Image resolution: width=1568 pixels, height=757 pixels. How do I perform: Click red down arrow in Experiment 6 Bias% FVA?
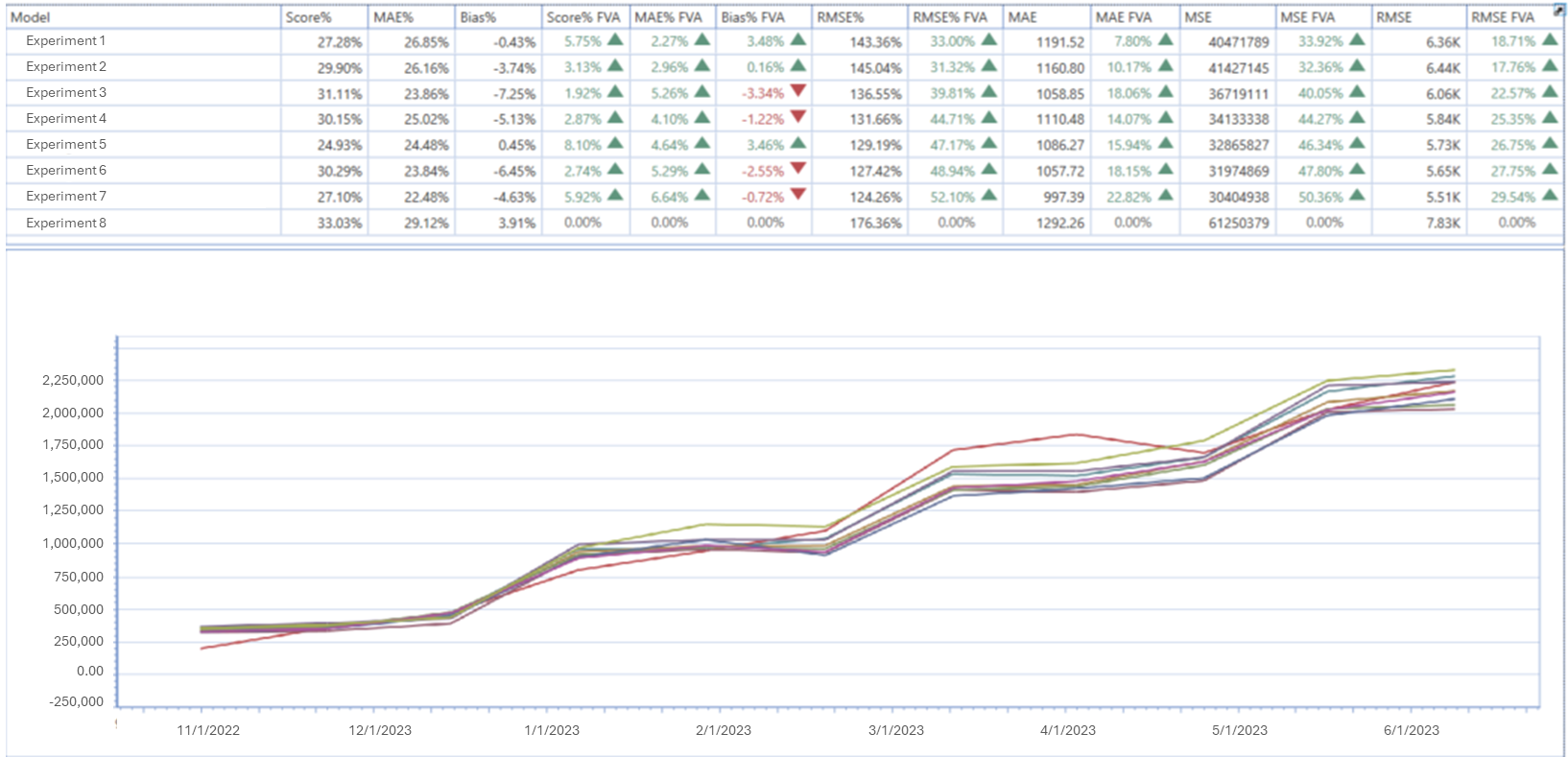tap(797, 170)
